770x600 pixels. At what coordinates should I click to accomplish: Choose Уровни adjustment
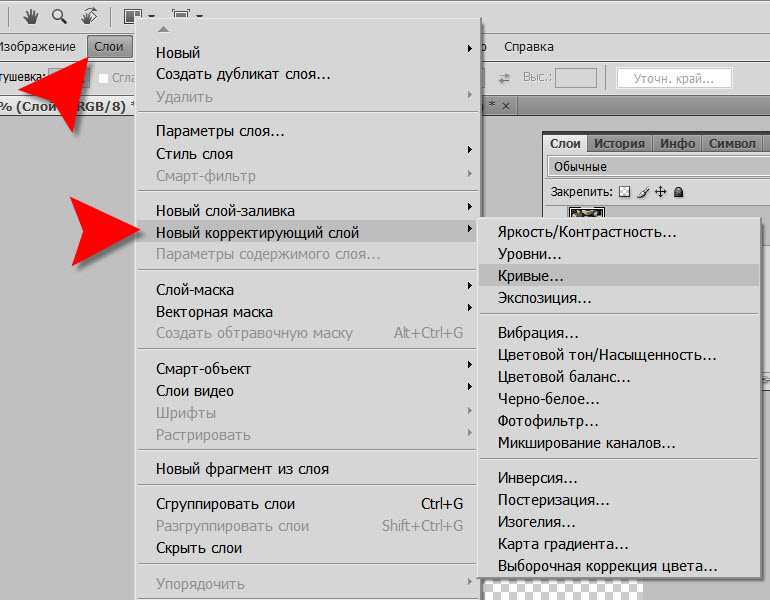click(x=620, y=254)
